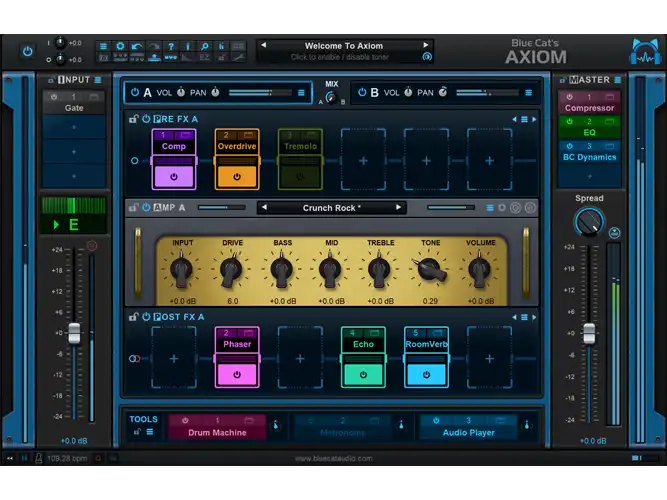Toggle channel B power

click(362, 92)
